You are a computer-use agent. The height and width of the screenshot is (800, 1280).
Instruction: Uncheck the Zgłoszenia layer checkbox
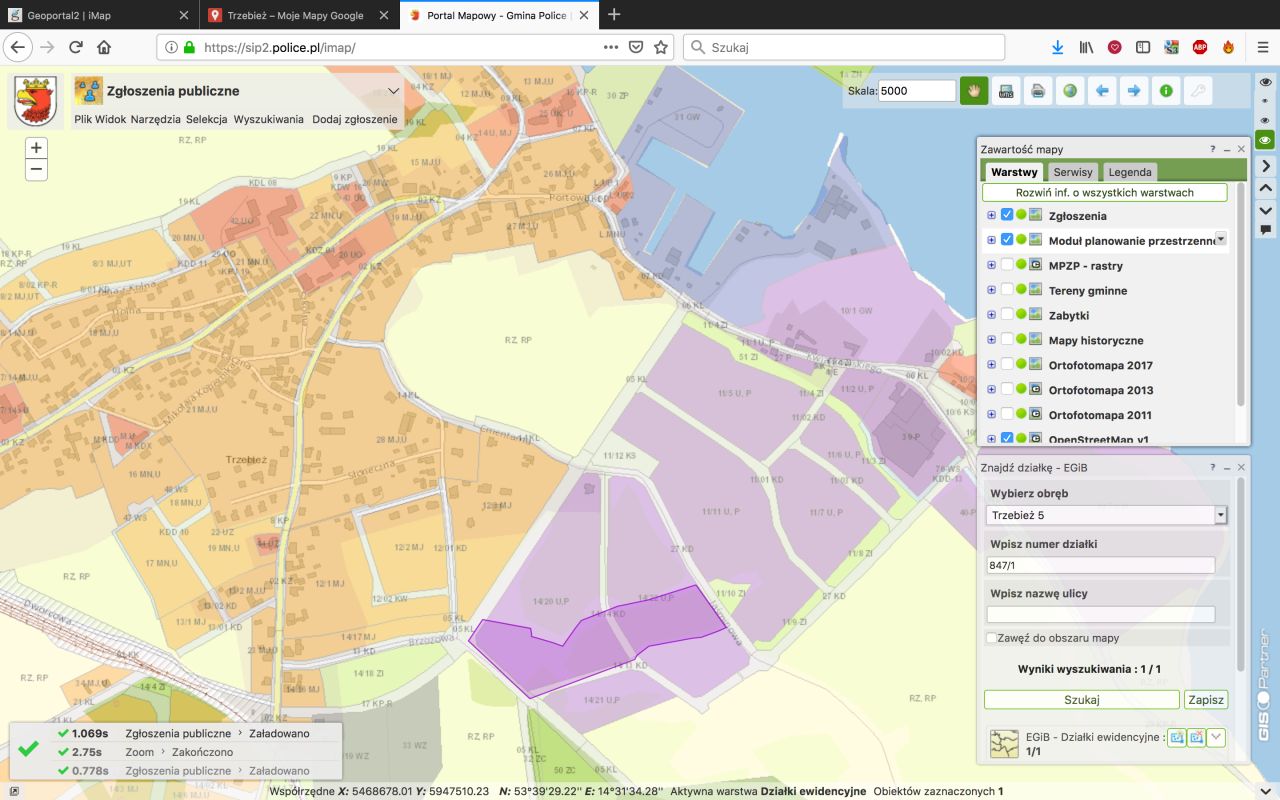pos(1007,215)
